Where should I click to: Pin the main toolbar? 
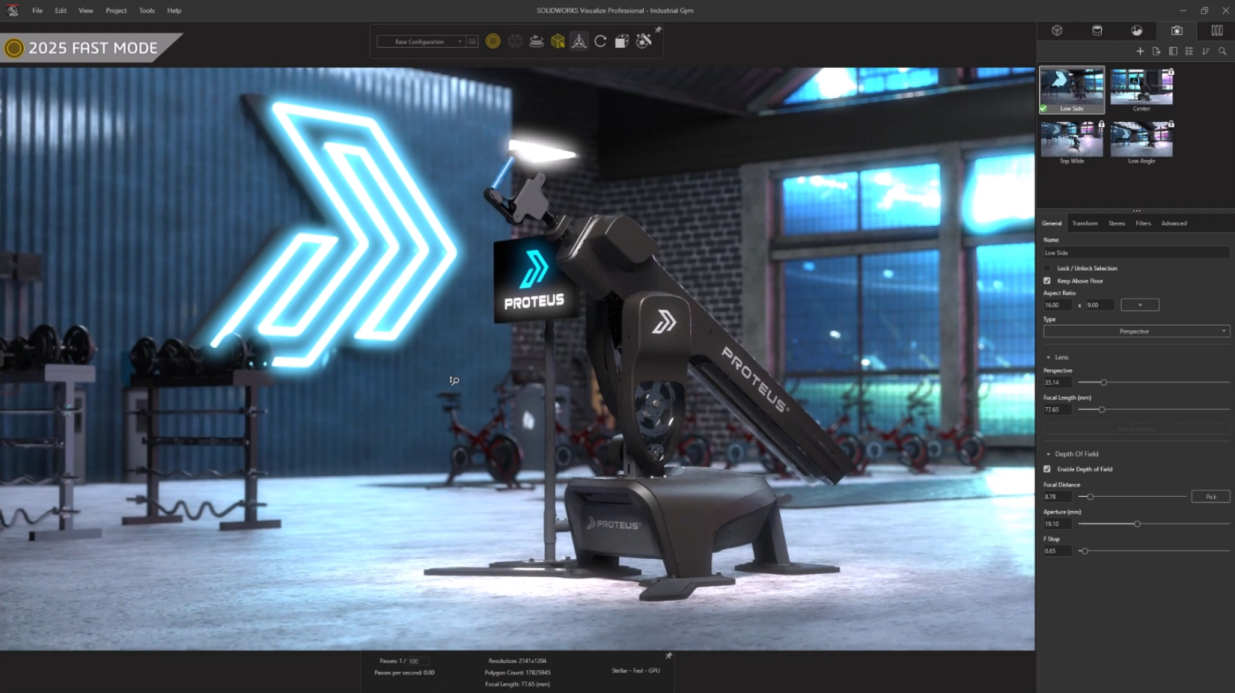pyautogui.click(x=658, y=30)
